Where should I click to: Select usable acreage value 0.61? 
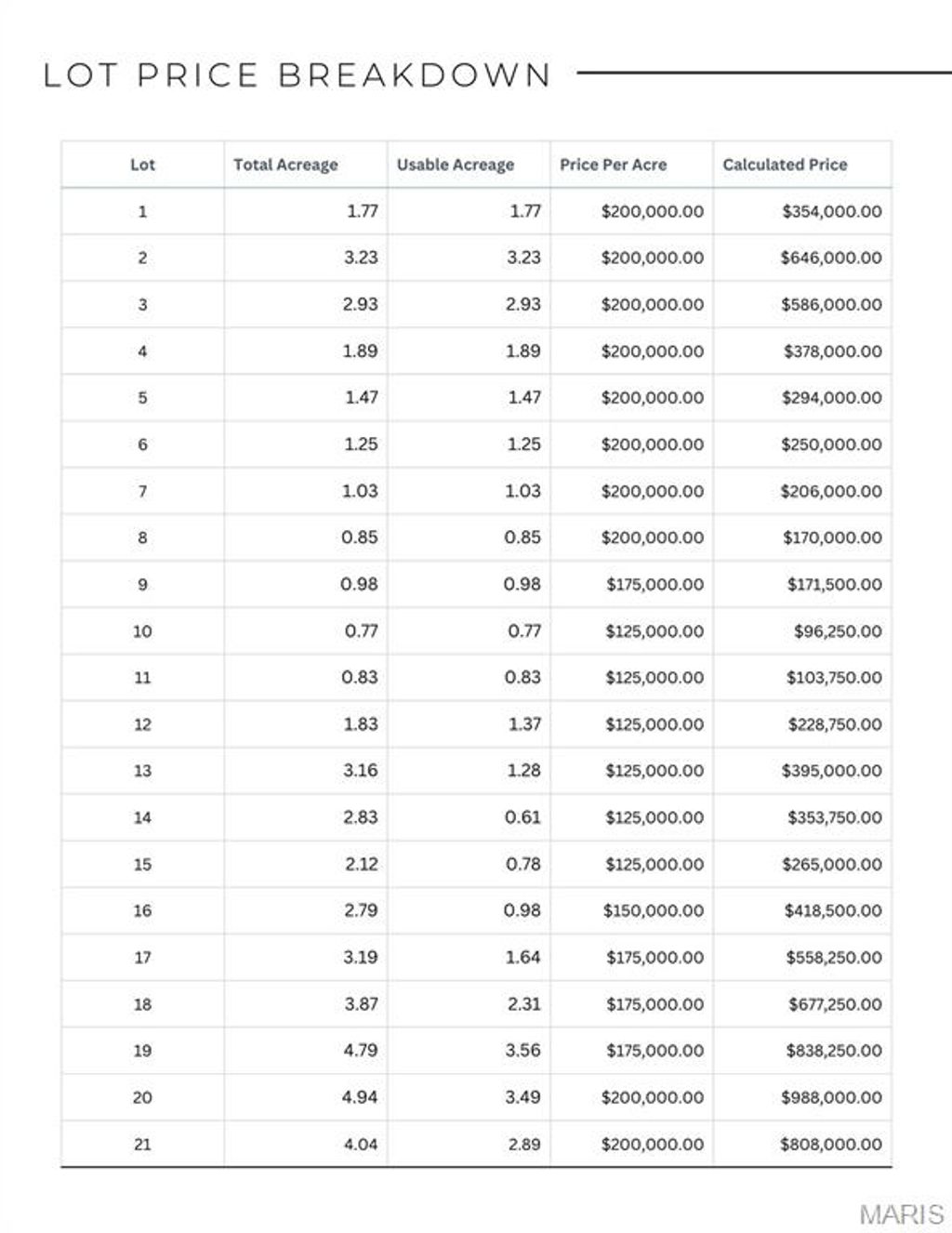[522, 817]
